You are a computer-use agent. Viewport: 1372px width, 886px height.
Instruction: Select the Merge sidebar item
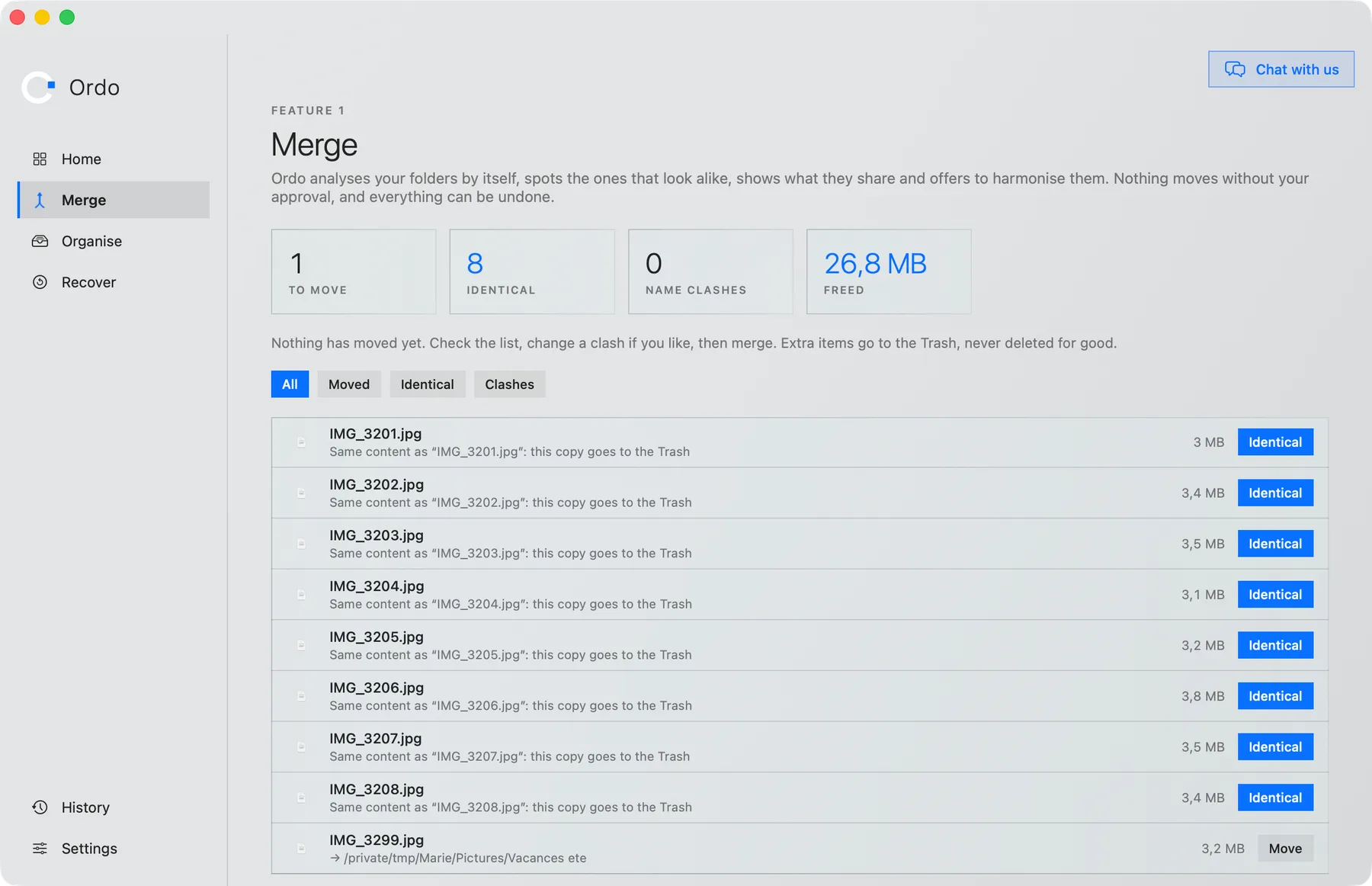tap(114, 200)
